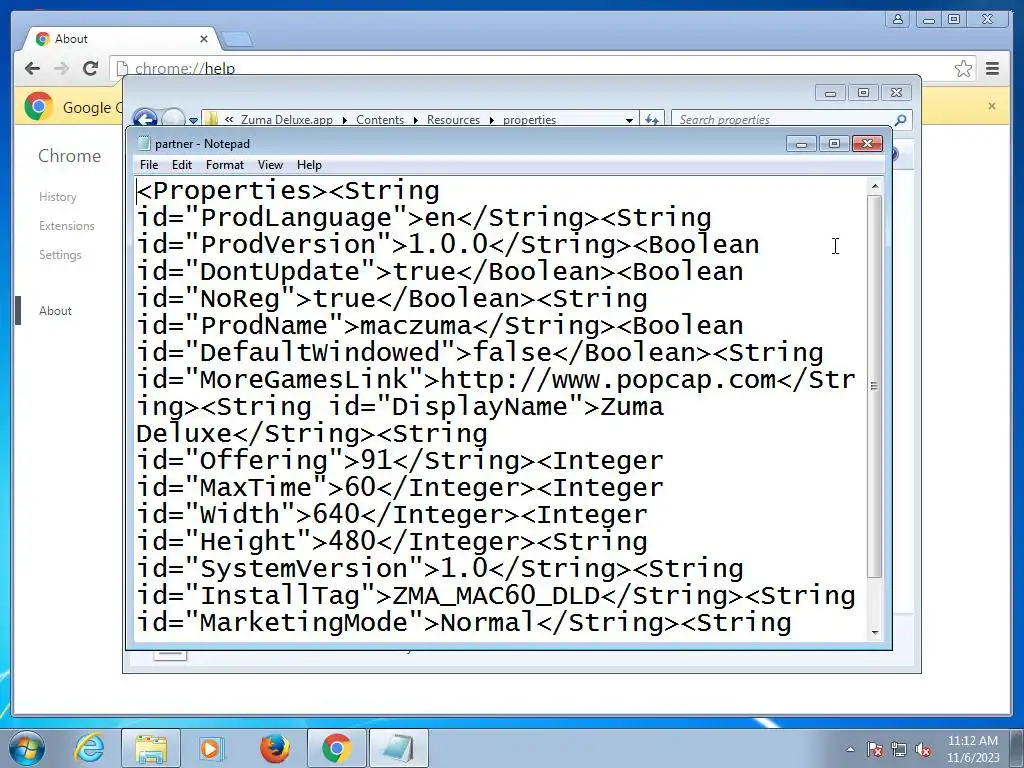Viewport: 1024px width, 768px height.
Task: Click the network tray icon
Action: click(899, 749)
